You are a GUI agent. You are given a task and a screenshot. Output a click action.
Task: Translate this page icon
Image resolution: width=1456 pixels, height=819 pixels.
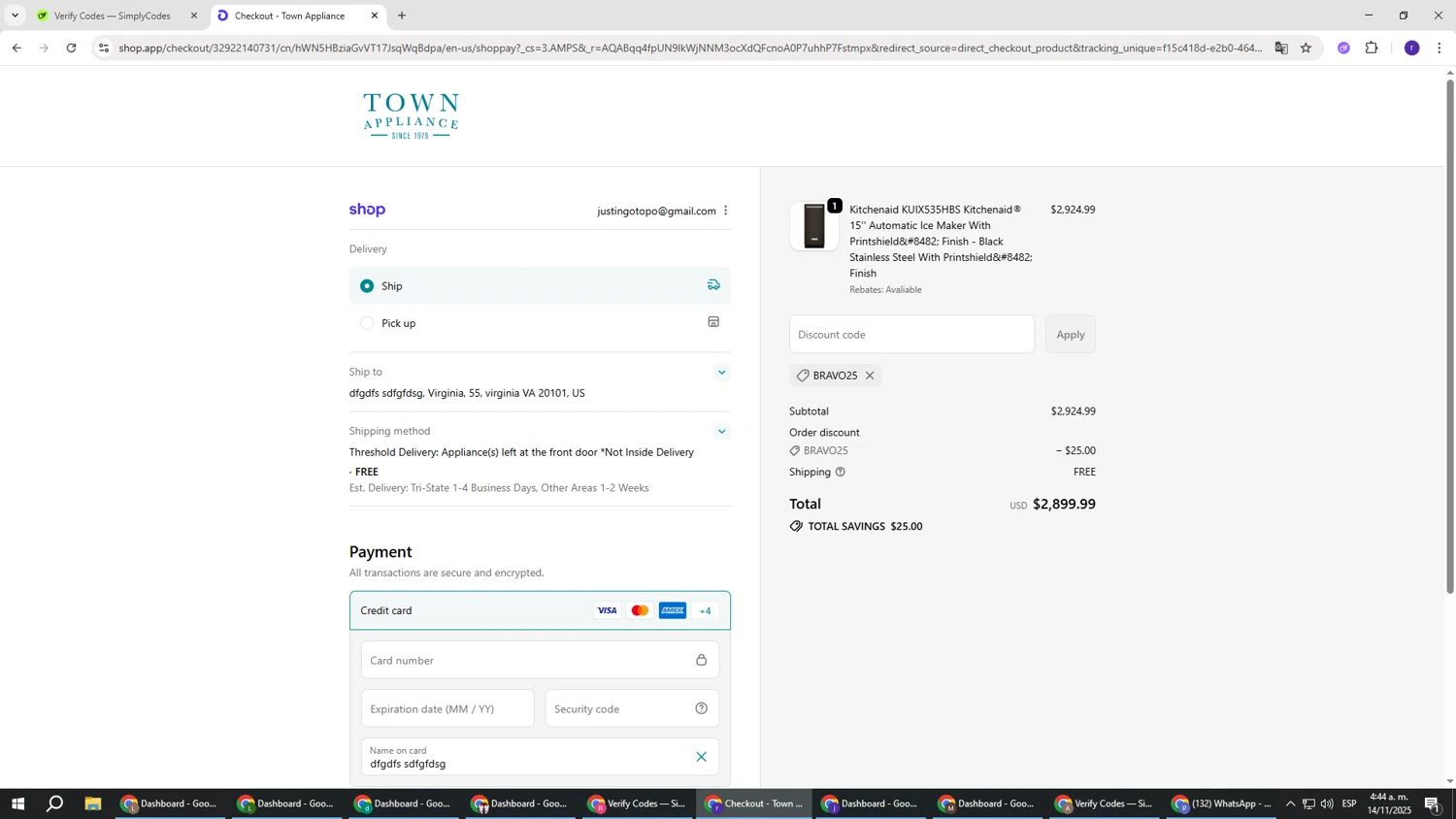pos(1281,48)
